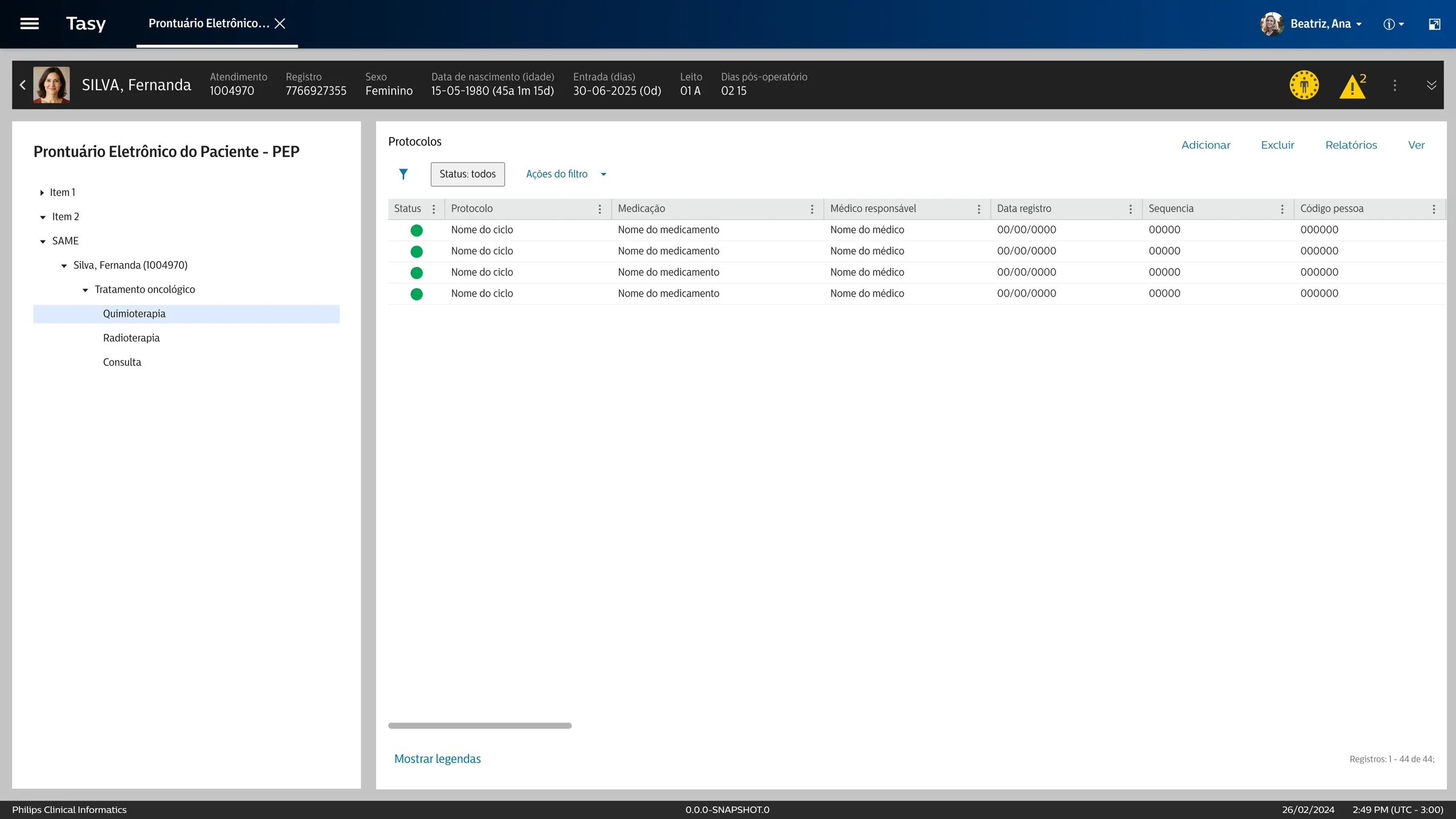Open Beatriz, Ana user dropdown
This screenshot has width=1456, height=819.
point(1312,24)
